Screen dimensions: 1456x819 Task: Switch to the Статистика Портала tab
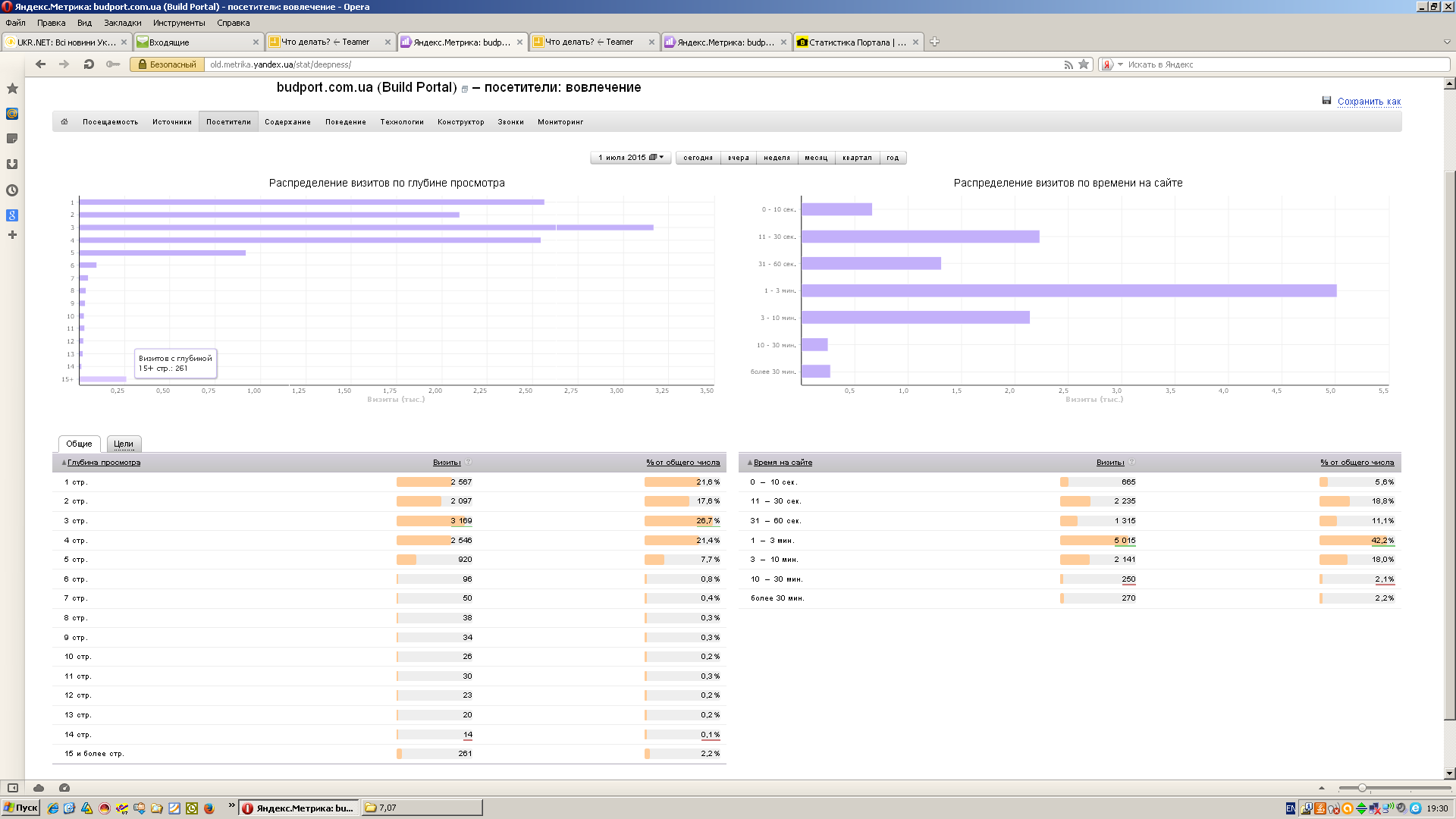point(858,42)
